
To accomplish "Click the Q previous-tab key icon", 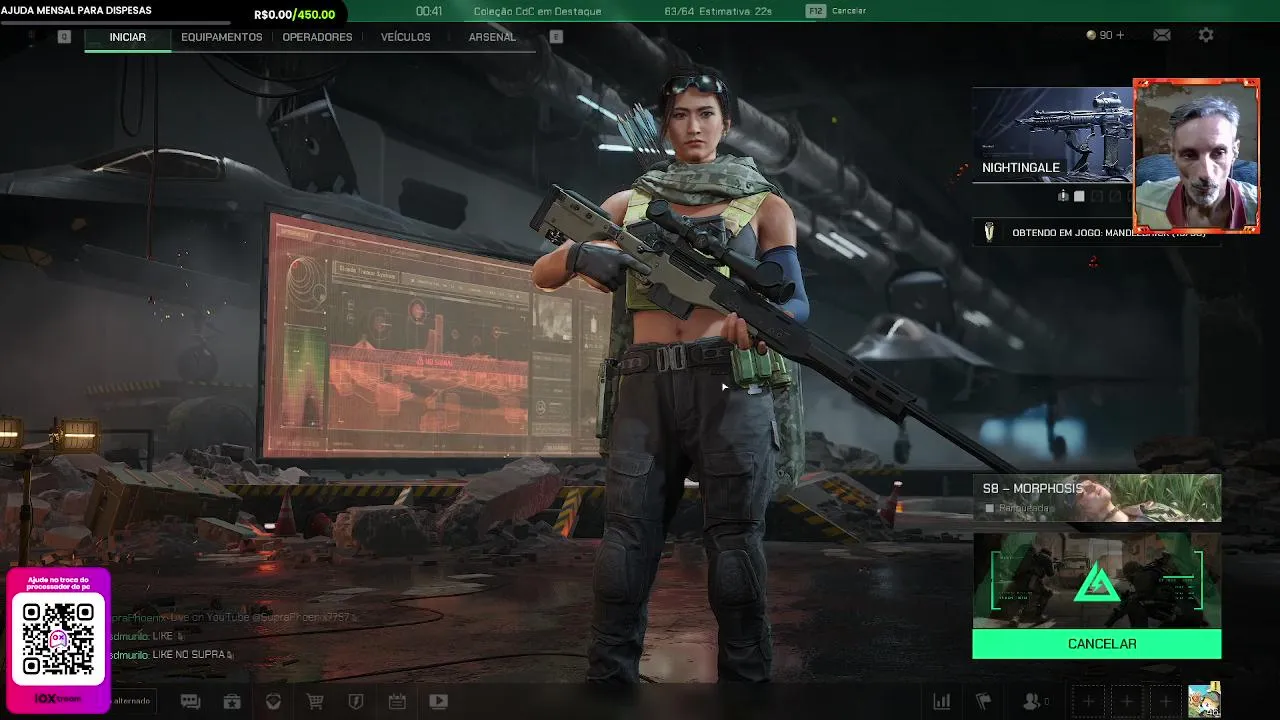I will [x=64, y=37].
